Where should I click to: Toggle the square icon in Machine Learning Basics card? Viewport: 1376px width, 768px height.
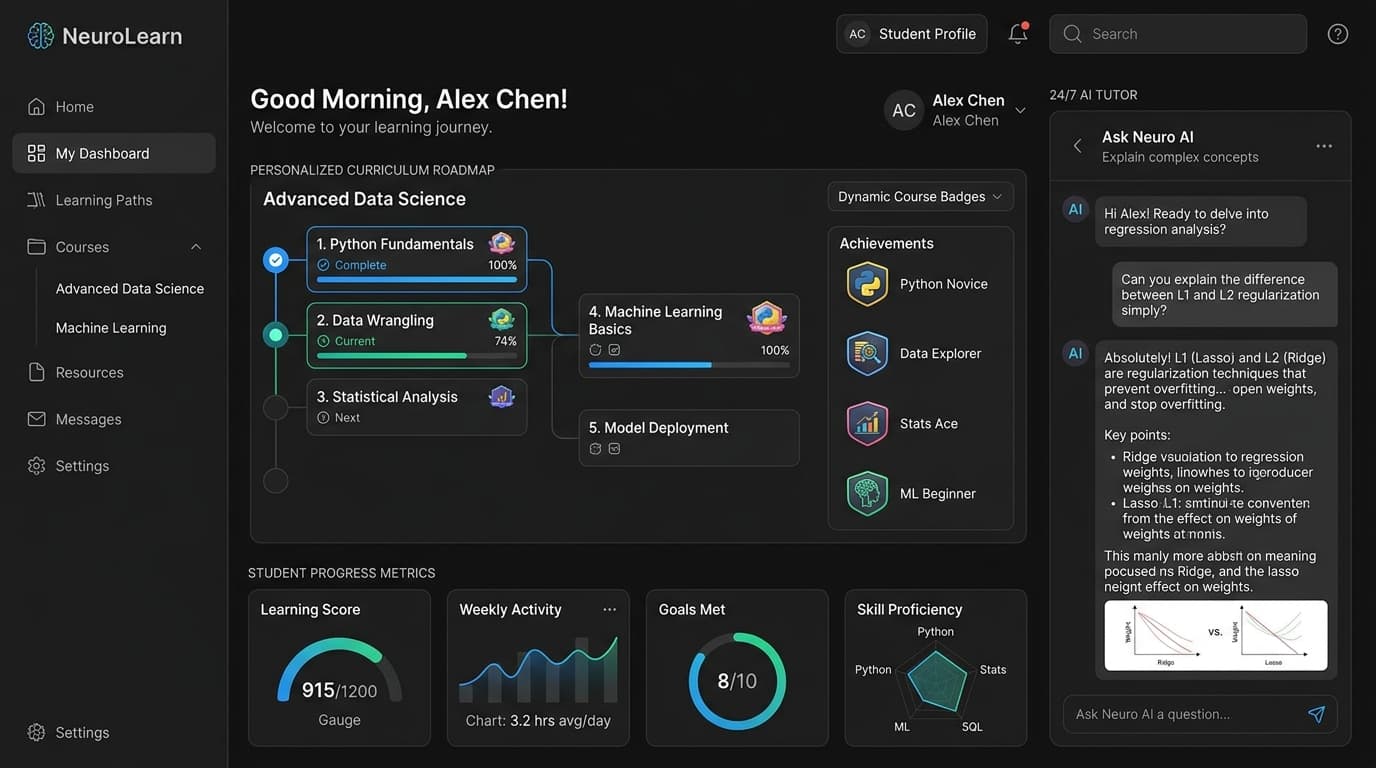614,350
